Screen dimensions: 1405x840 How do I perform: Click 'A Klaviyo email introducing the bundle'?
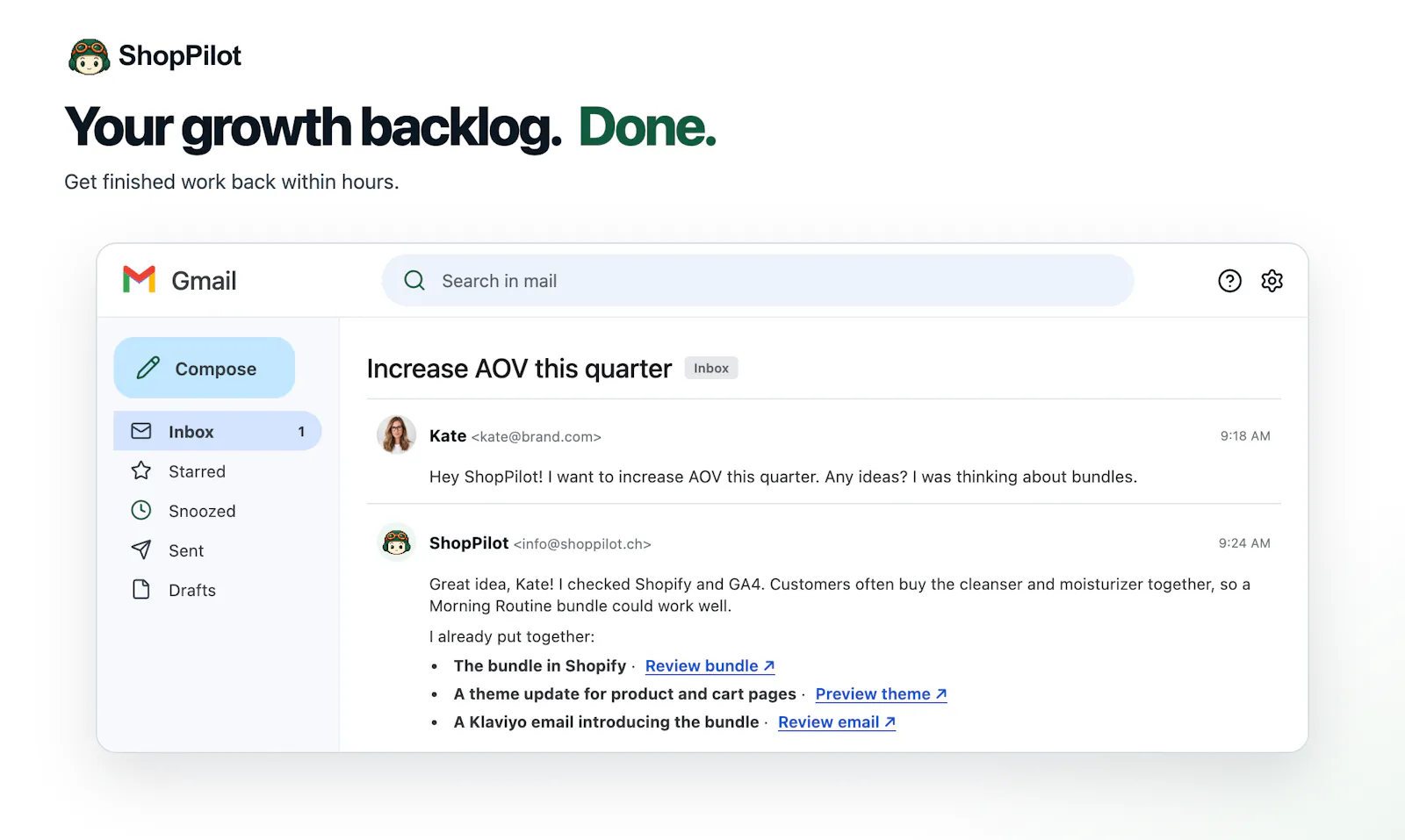click(x=606, y=722)
